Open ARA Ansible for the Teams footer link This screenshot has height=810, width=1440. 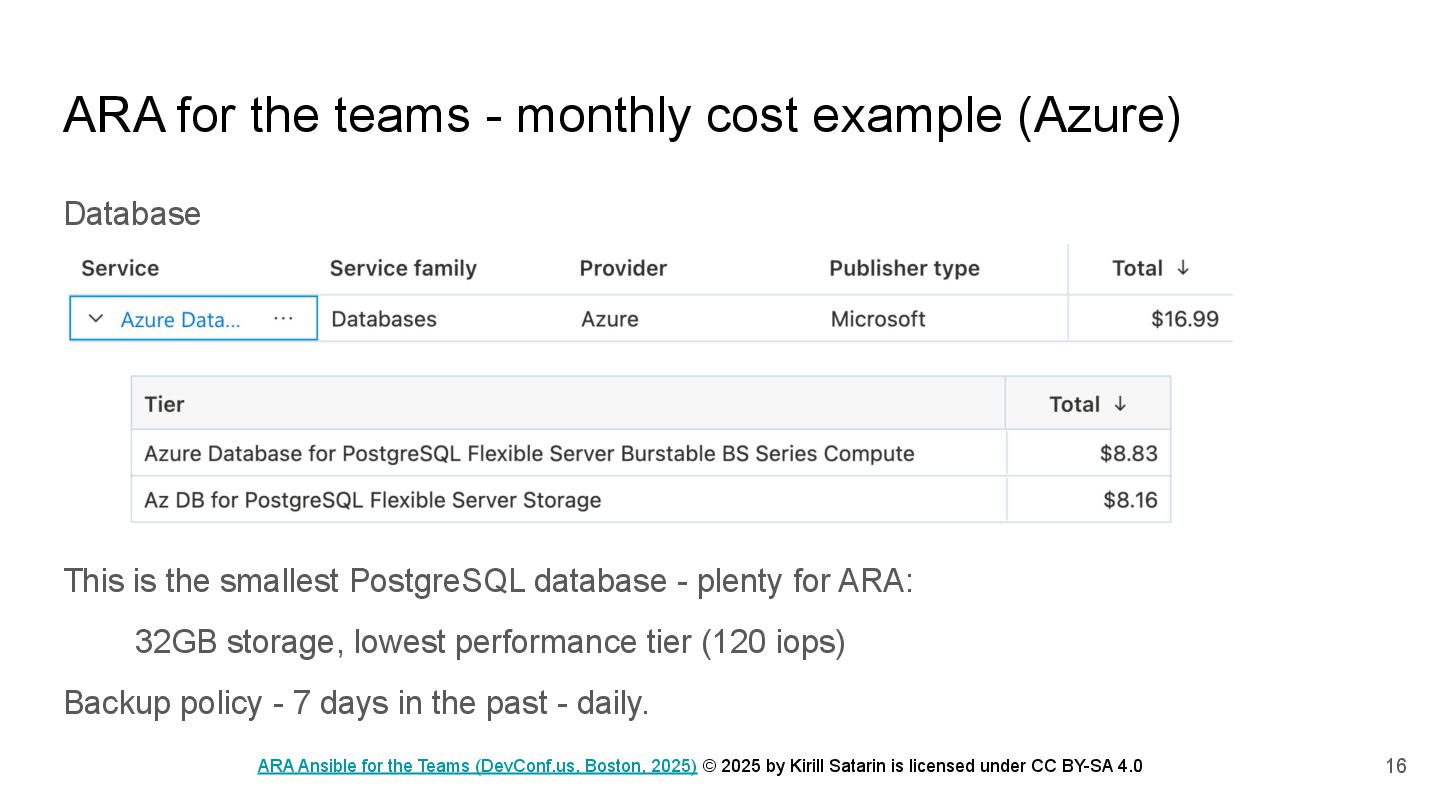click(x=477, y=766)
